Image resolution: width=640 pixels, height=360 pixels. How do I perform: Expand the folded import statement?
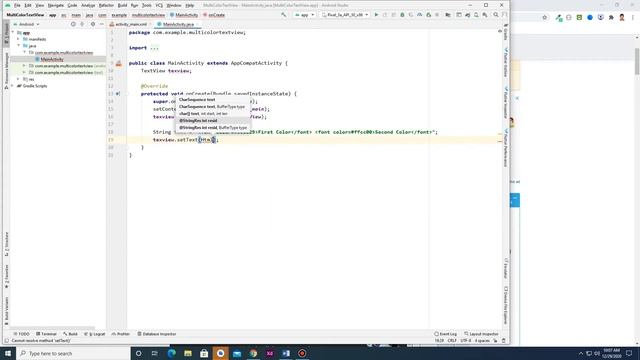tap(154, 48)
